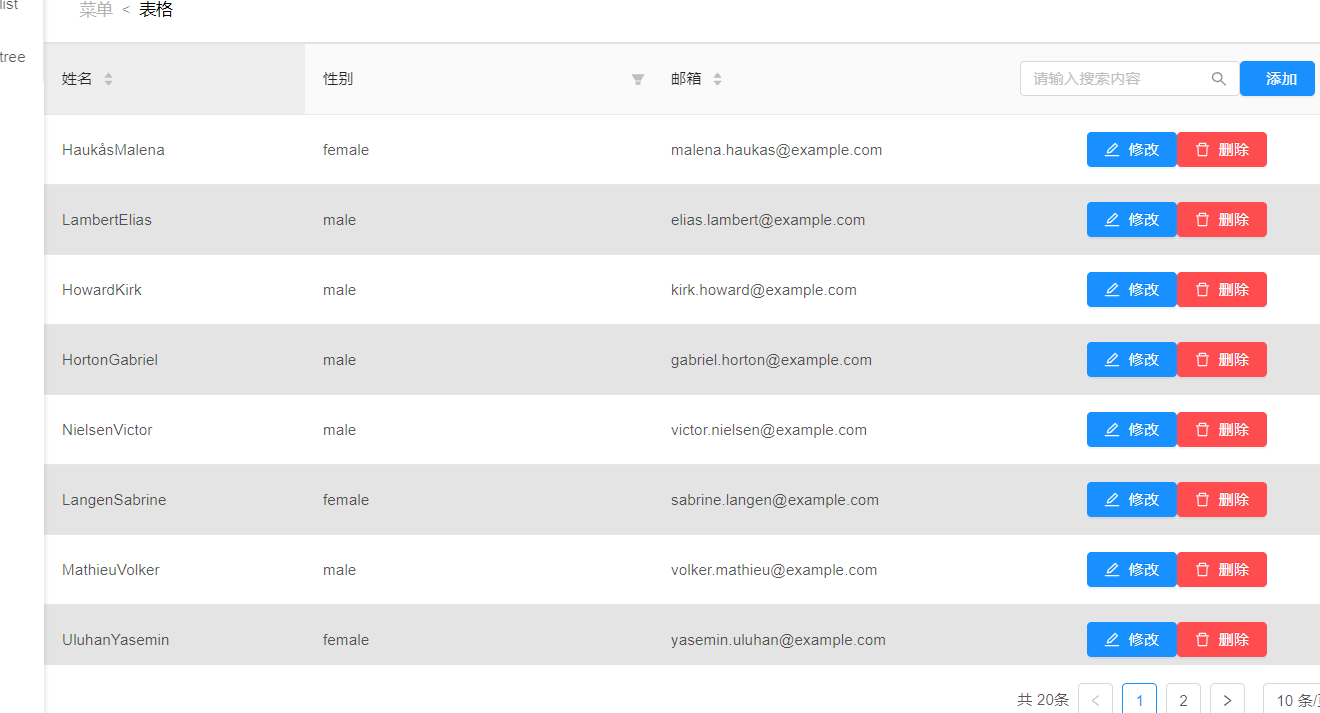Click 删除 for NielsenVictor's row
This screenshot has width=1320, height=713.
tap(1221, 429)
